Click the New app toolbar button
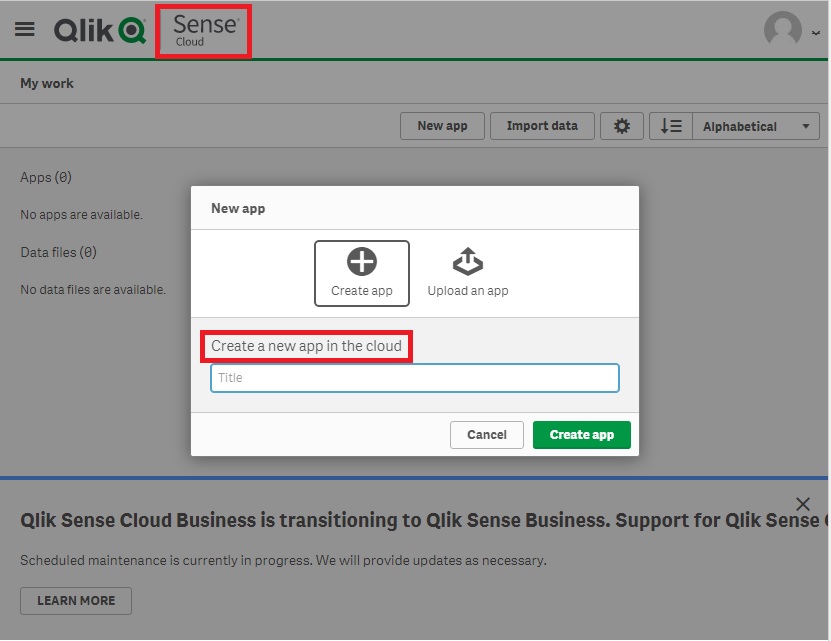This screenshot has width=831, height=641. (x=442, y=126)
